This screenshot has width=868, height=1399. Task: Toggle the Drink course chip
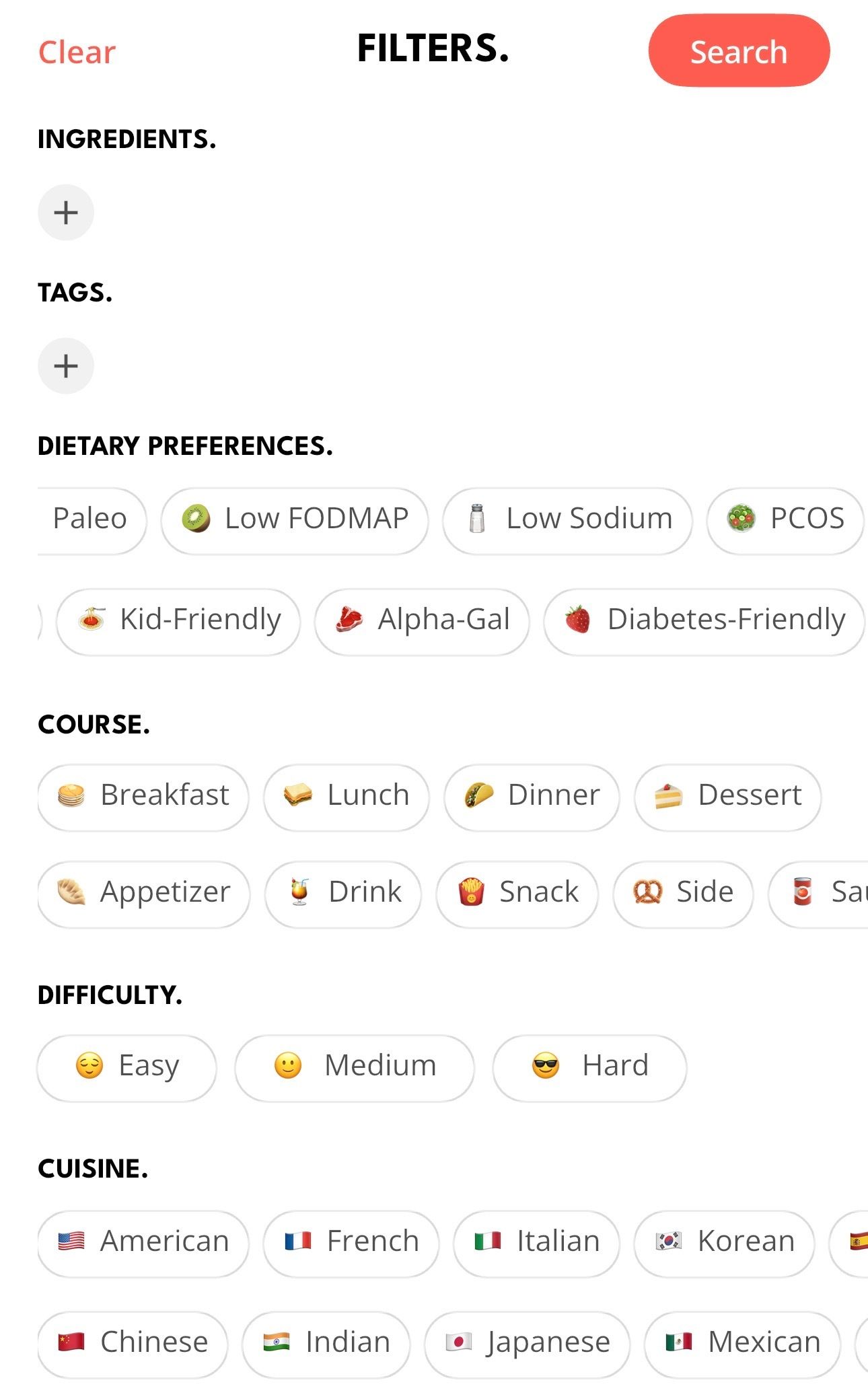click(x=343, y=893)
